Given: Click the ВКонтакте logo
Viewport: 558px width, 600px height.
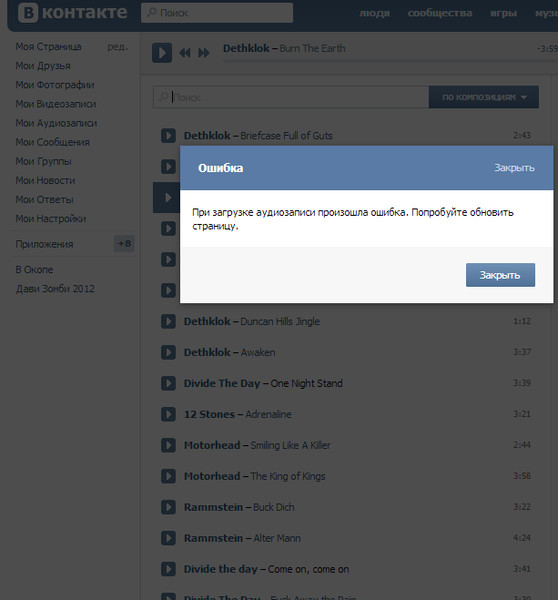Looking at the screenshot, I should [x=72, y=13].
